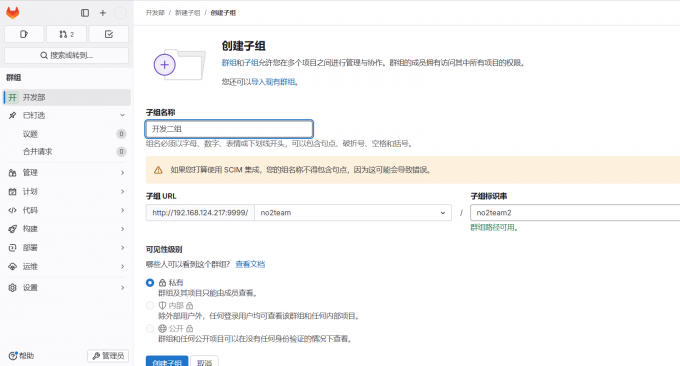Click the purple plus folder illustration
This screenshot has height=366, width=680.
point(179,65)
